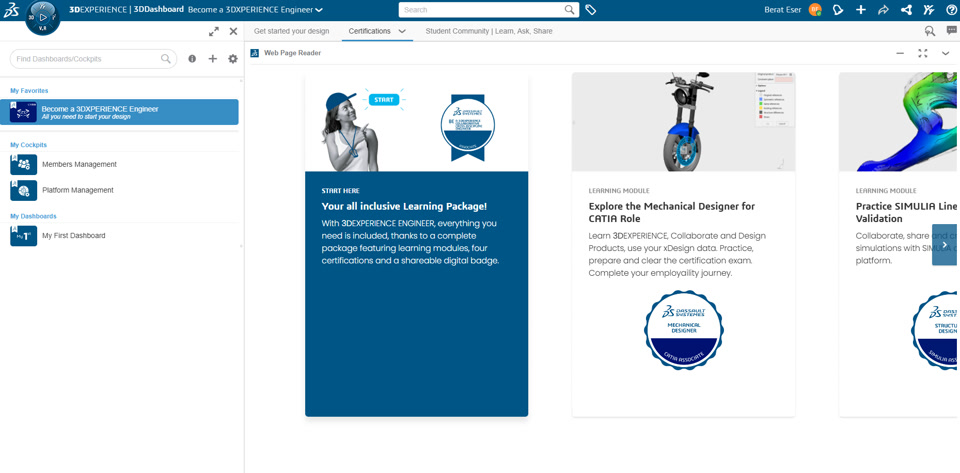Click the Share arrow icon
The height and width of the screenshot is (473, 960).
click(x=883, y=10)
